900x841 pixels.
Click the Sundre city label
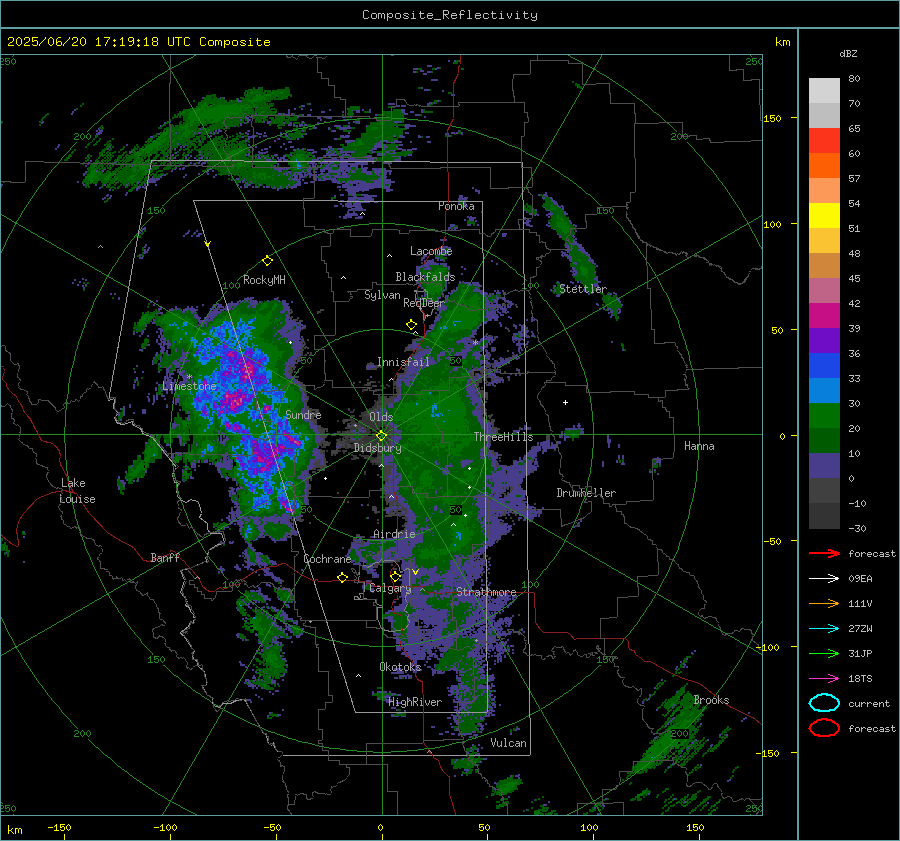pyautogui.click(x=303, y=414)
